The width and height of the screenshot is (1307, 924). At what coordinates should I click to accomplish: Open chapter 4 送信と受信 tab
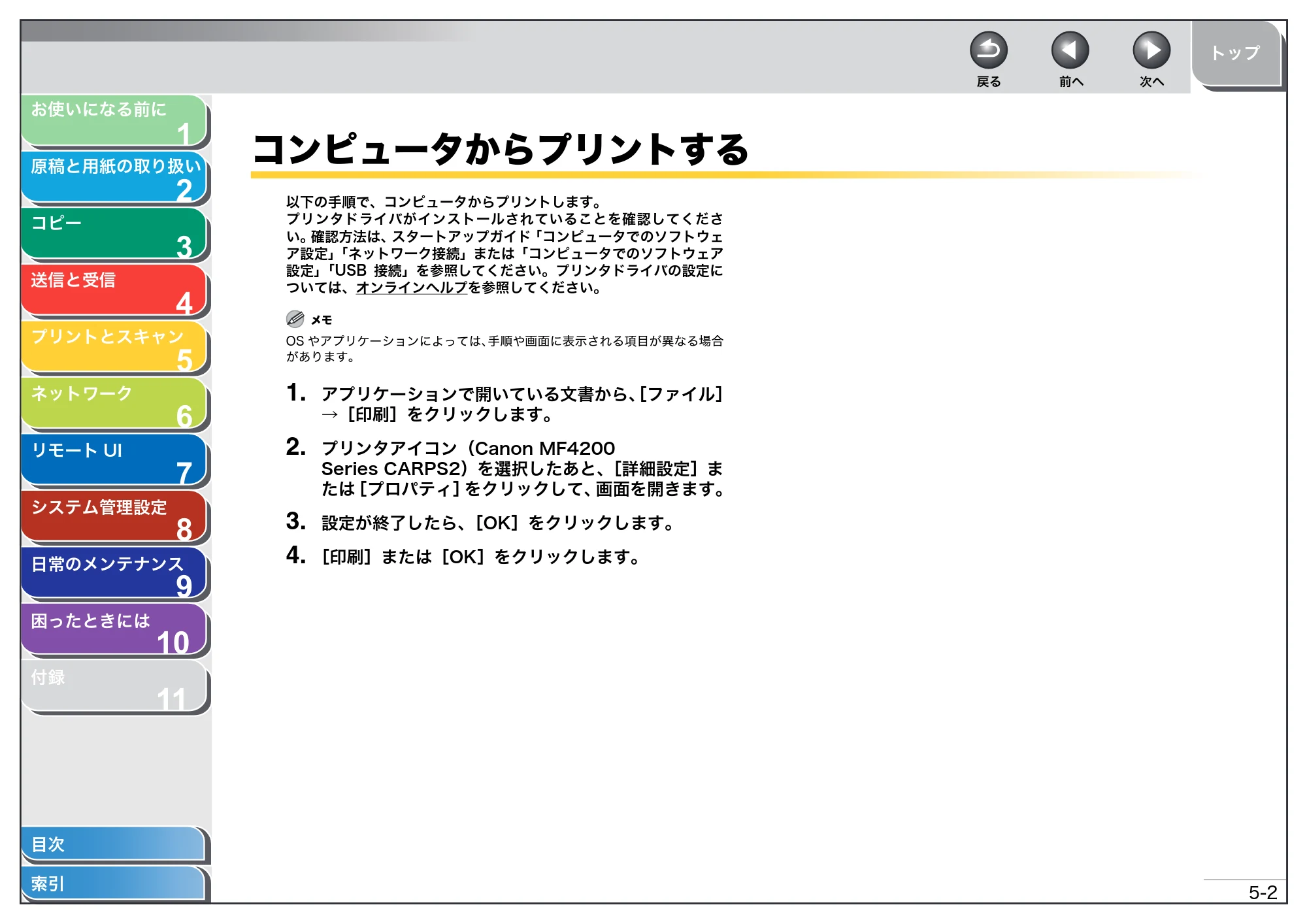point(114,291)
